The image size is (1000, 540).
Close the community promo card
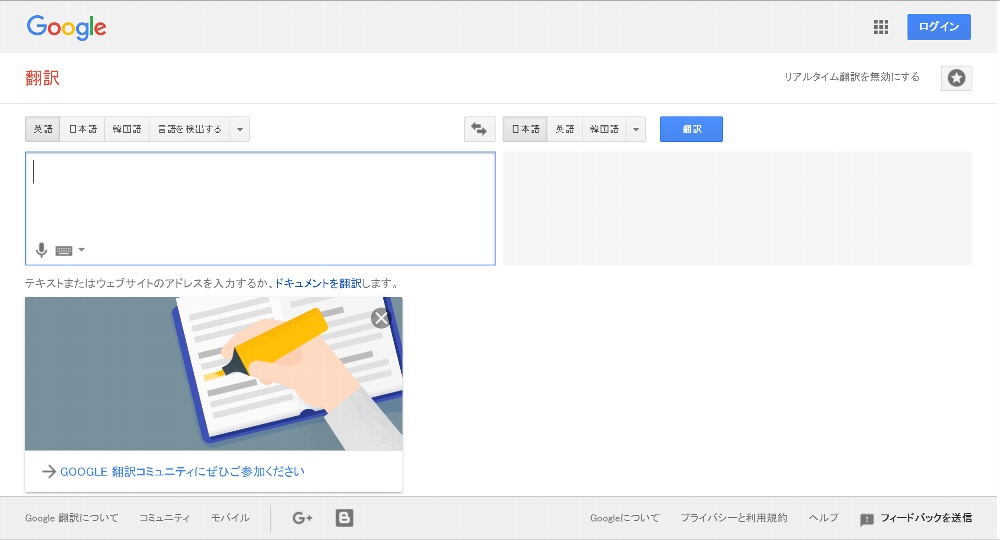(x=381, y=318)
